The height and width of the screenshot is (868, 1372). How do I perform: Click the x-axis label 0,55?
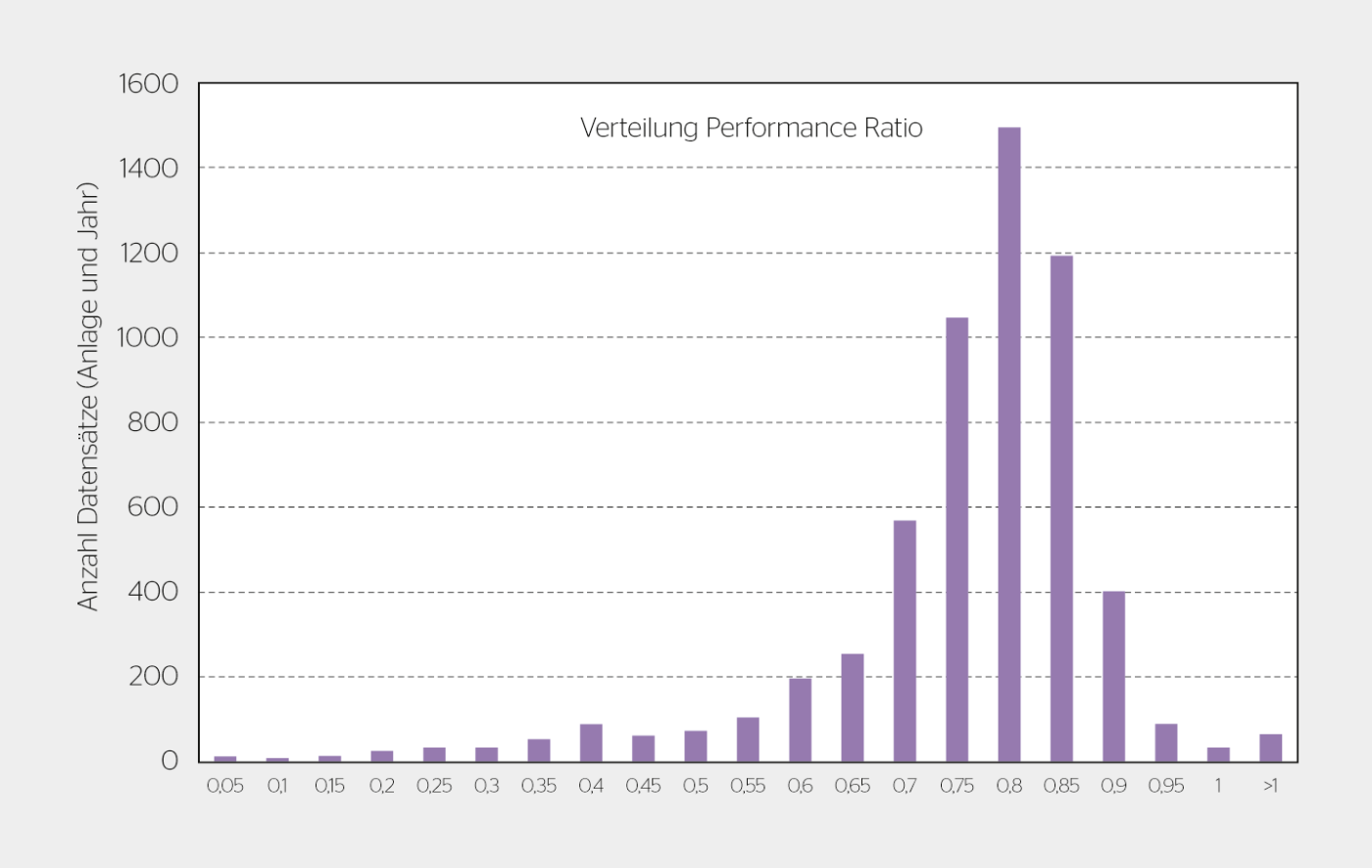pyautogui.click(x=748, y=786)
